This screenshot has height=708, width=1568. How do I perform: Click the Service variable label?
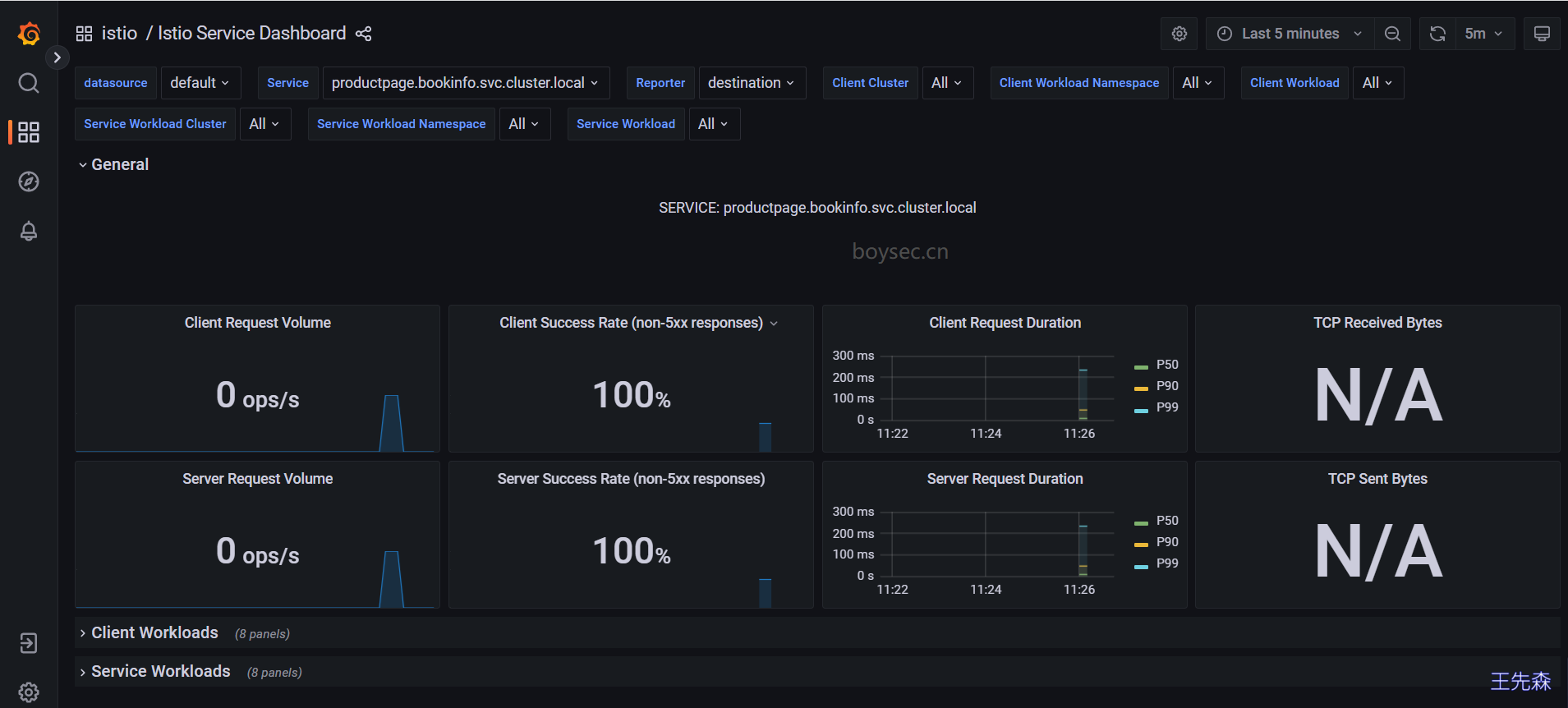(287, 83)
